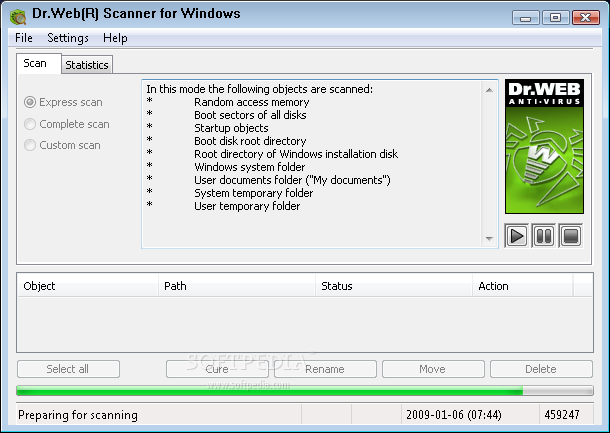Stop the scan with the stop button
610x433 pixels.
[570, 236]
